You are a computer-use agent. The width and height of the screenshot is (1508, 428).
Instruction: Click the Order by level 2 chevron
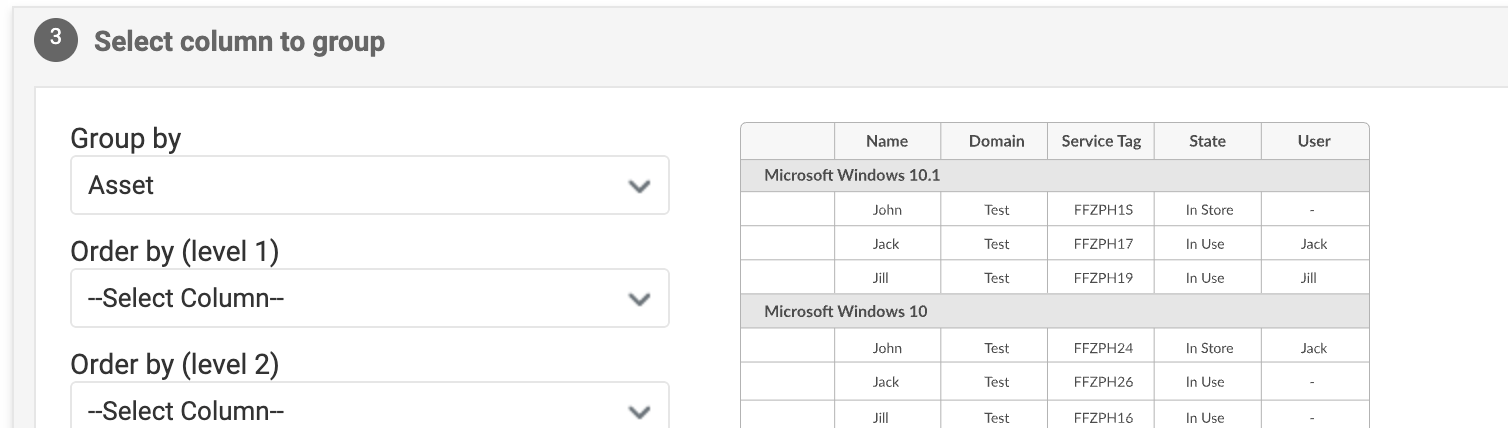tap(638, 411)
